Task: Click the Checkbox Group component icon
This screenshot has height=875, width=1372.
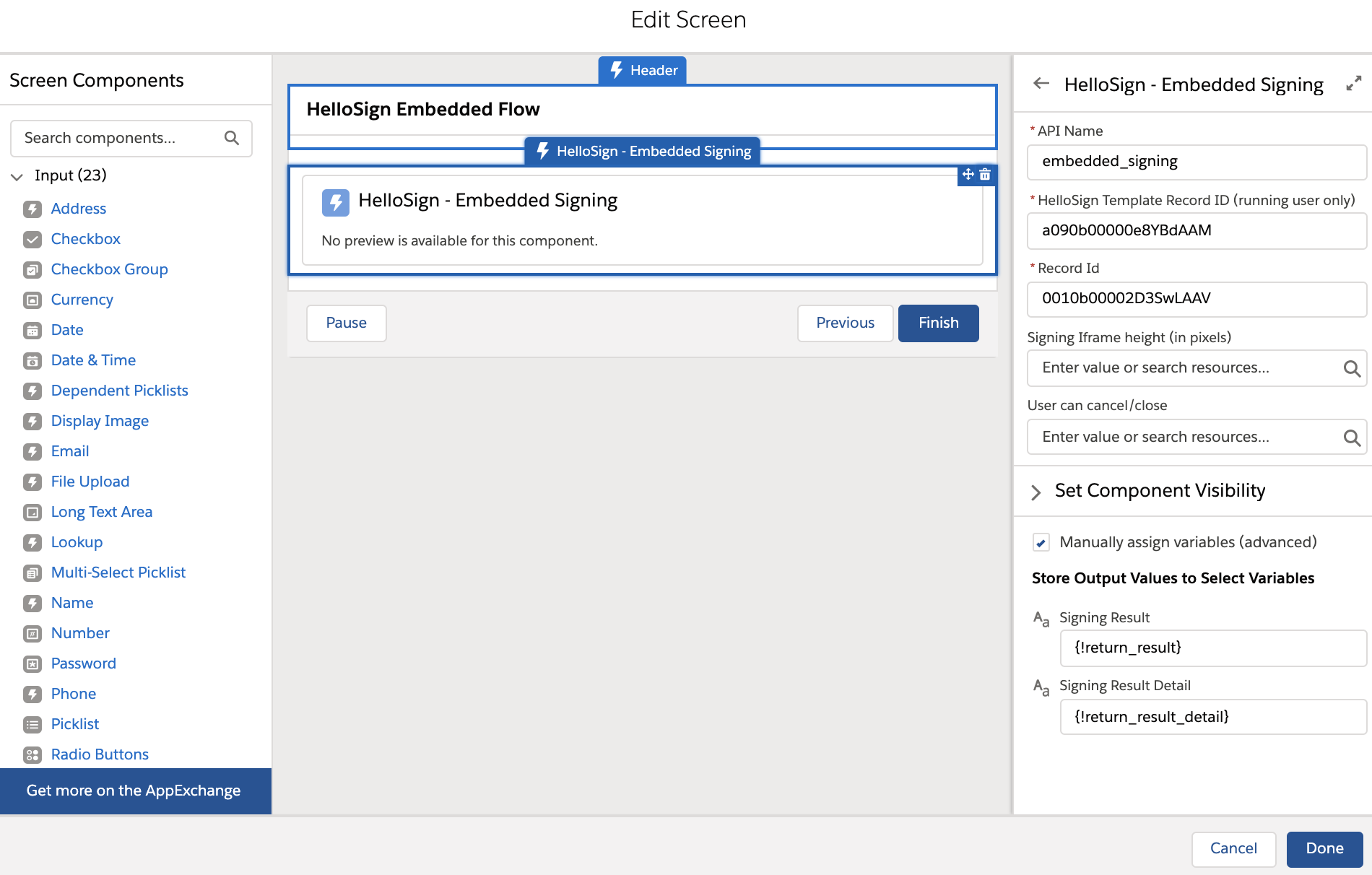Action: point(32,270)
